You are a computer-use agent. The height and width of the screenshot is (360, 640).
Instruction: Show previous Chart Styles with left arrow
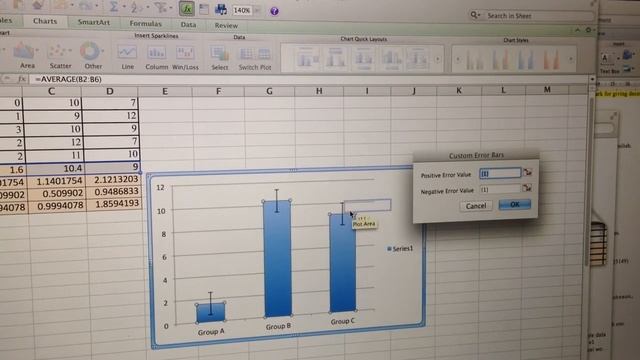tap(458, 60)
